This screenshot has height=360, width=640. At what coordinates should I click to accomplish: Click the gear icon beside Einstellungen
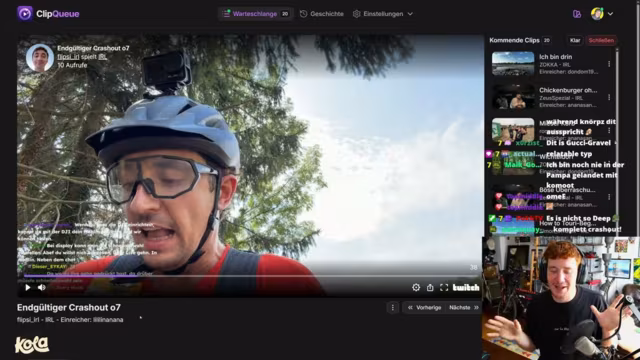356,14
